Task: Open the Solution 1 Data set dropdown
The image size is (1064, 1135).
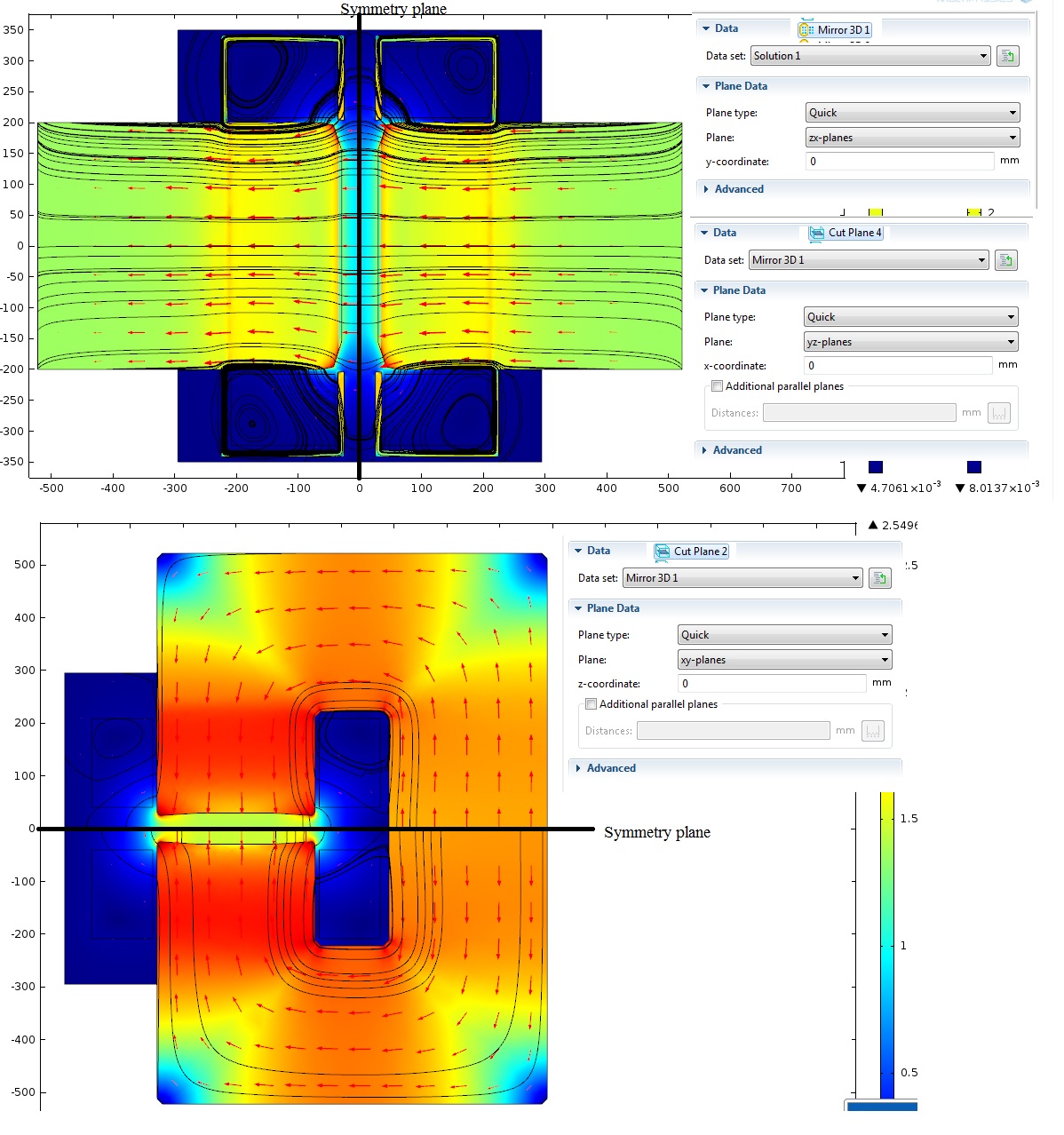Action: click(870, 56)
